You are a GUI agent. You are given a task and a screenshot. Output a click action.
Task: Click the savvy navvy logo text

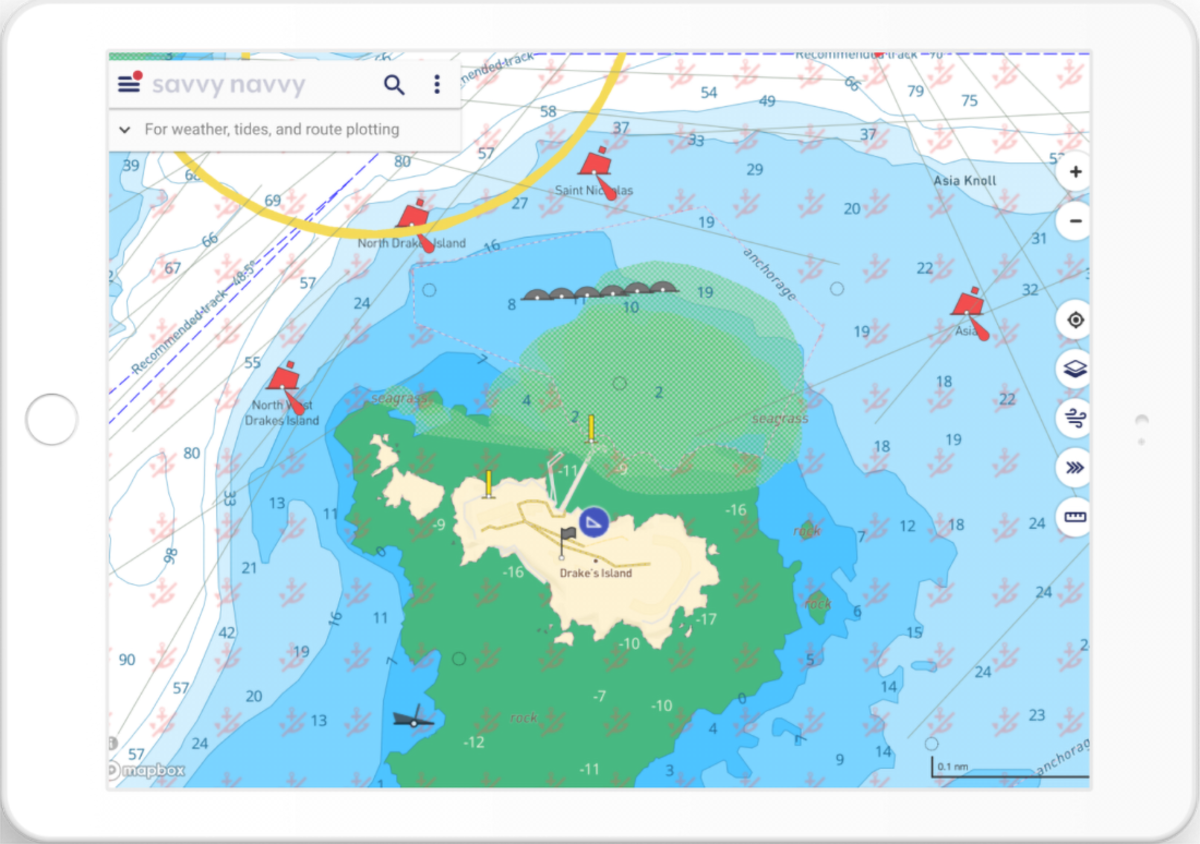pos(229,84)
